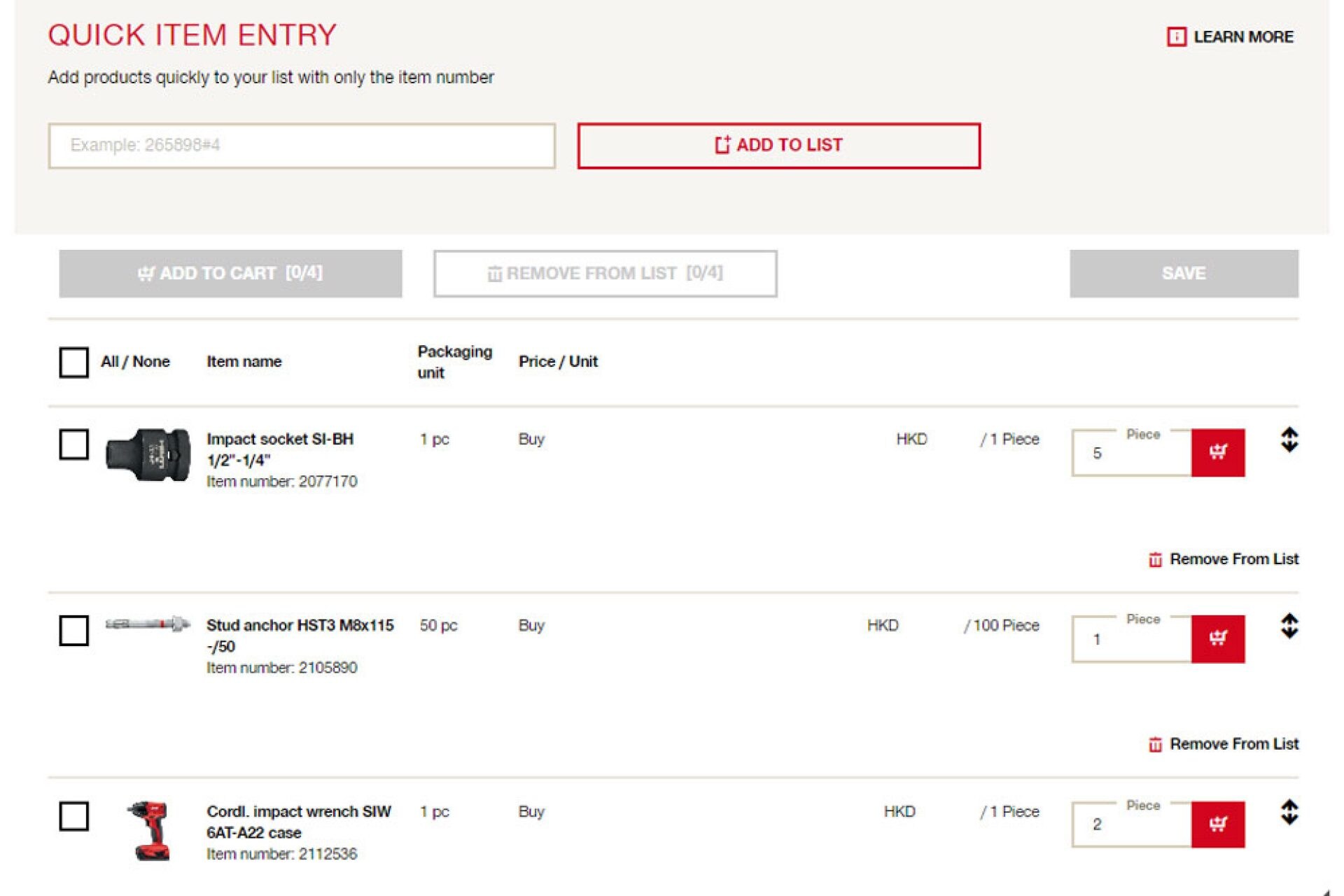The height and width of the screenshot is (896, 1344).
Task: Focus the item number entry field
Action: click(x=302, y=146)
